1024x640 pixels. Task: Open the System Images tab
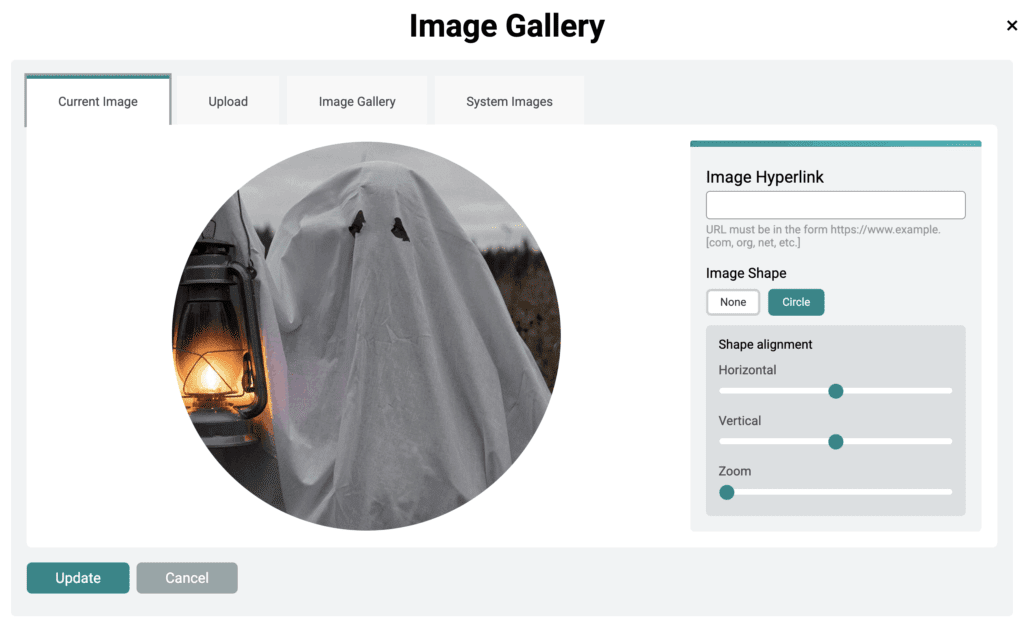pyautogui.click(x=509, y=101)
